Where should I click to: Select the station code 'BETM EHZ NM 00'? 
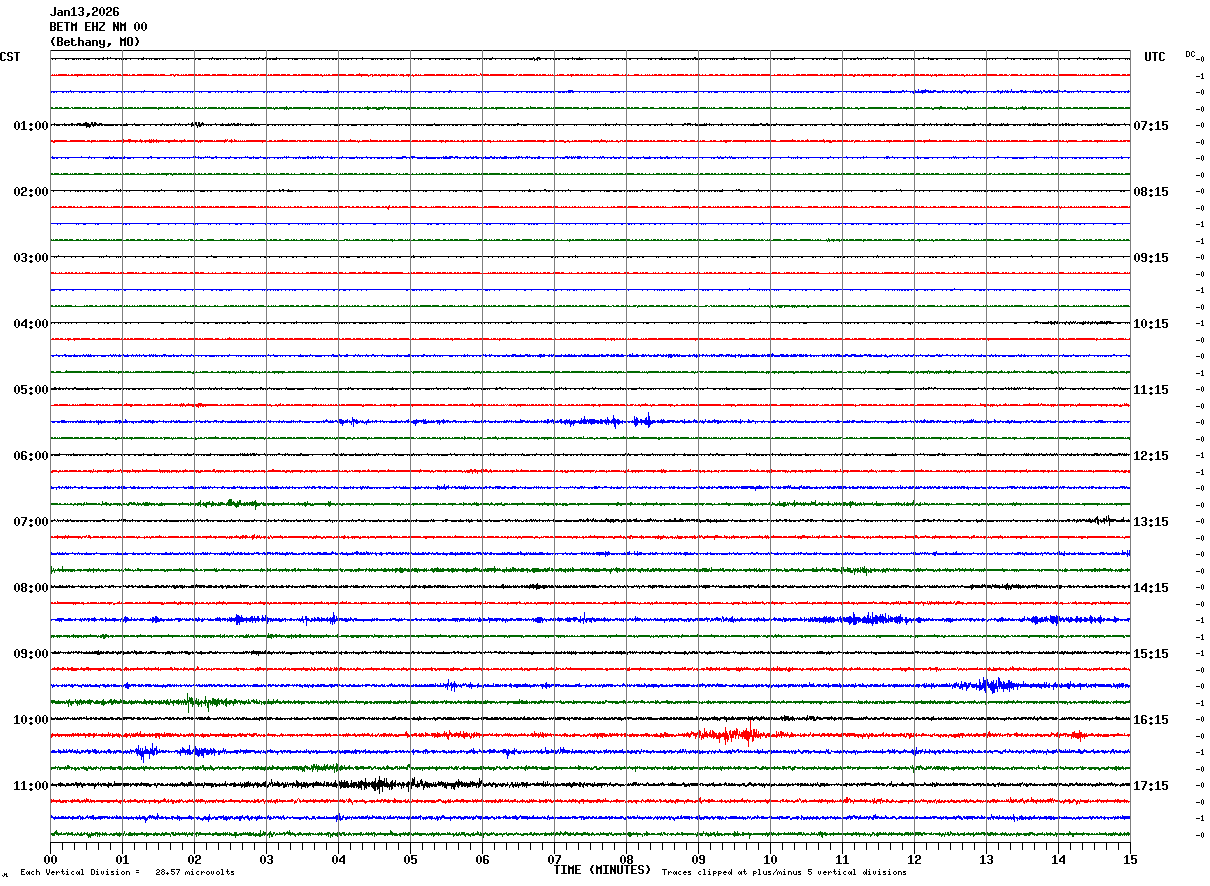pyautogui.click(x=98, y=27)
